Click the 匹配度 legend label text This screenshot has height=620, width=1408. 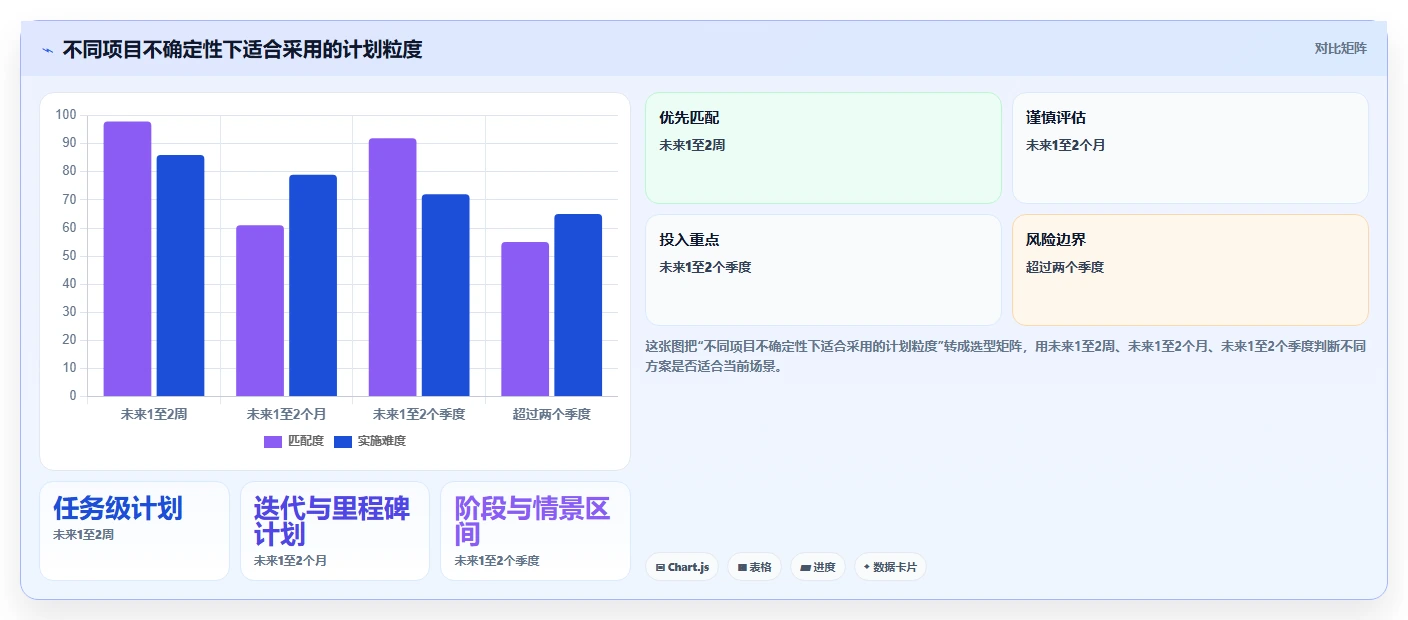pyautogui.click(x=306, y=441)
